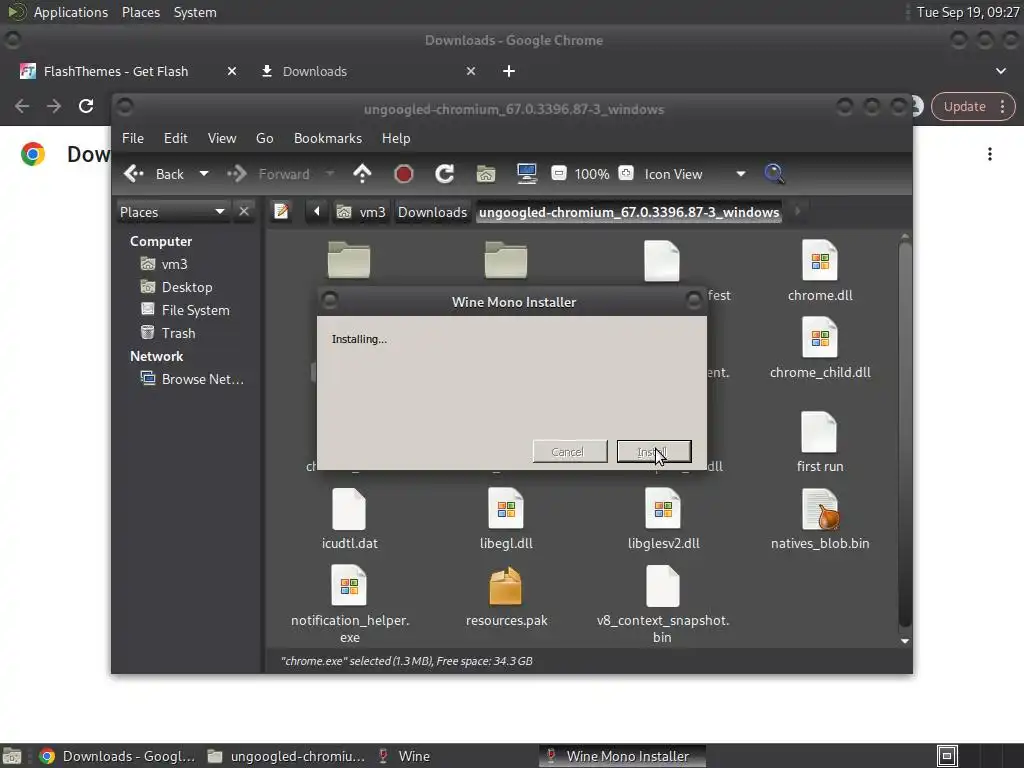The image size is (1024, 768).
Task: Open the View menu
Action: (222, 138)
